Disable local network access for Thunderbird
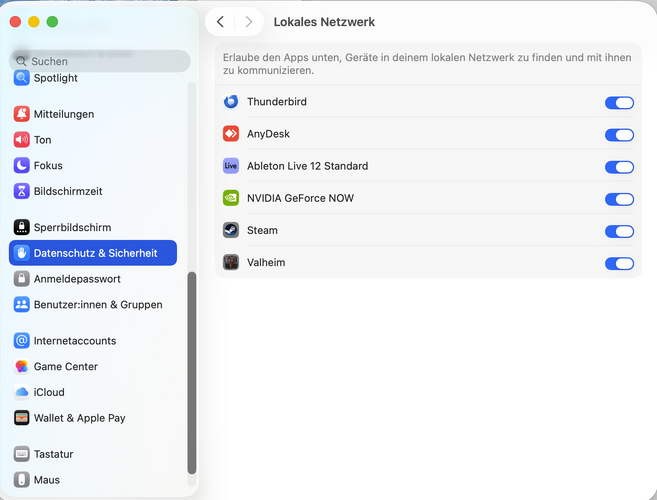Image resolution: width=657 pixels, height=500 pixels. [619, 103]
